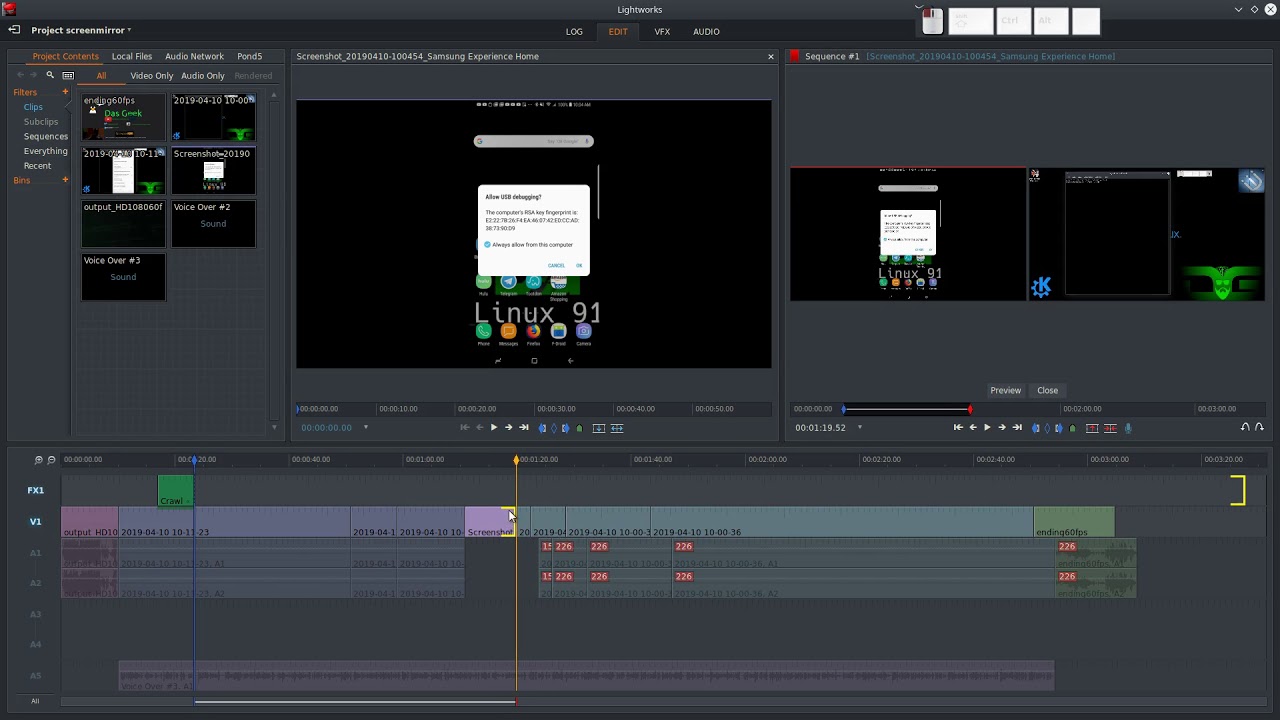This screenshot has width=1280, height=720.
Task: Toggle the A3 audio track
Action: [35, 614]
